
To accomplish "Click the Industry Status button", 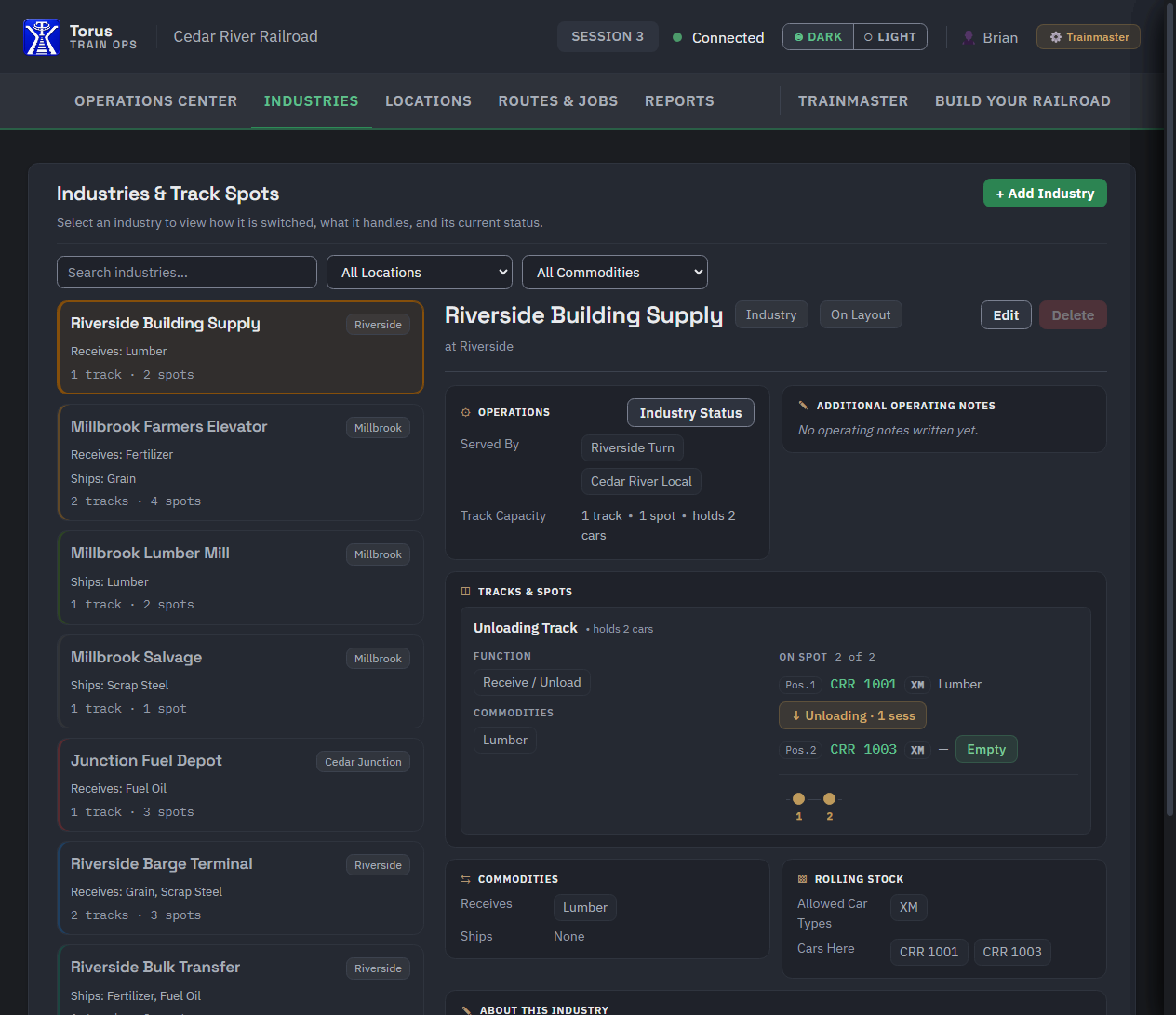I will point(690,413).
